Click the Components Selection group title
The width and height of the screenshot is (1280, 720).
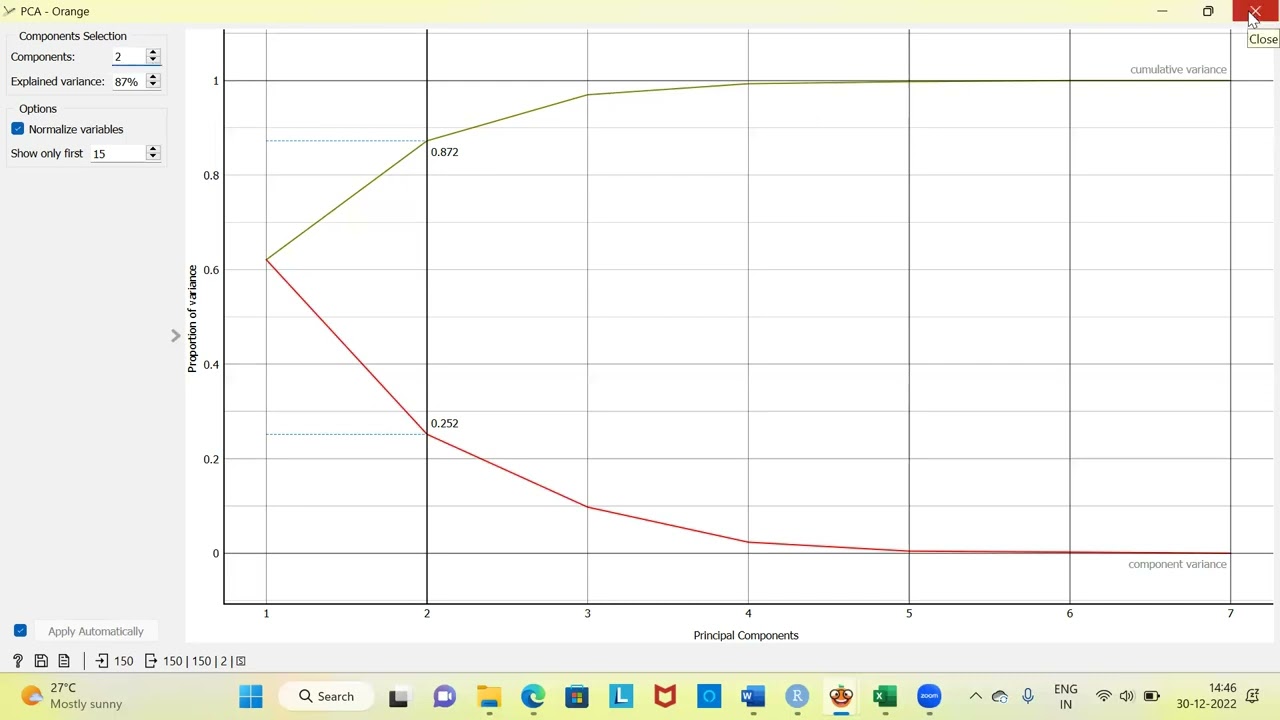pyautogui.click(x=73, y=36)
